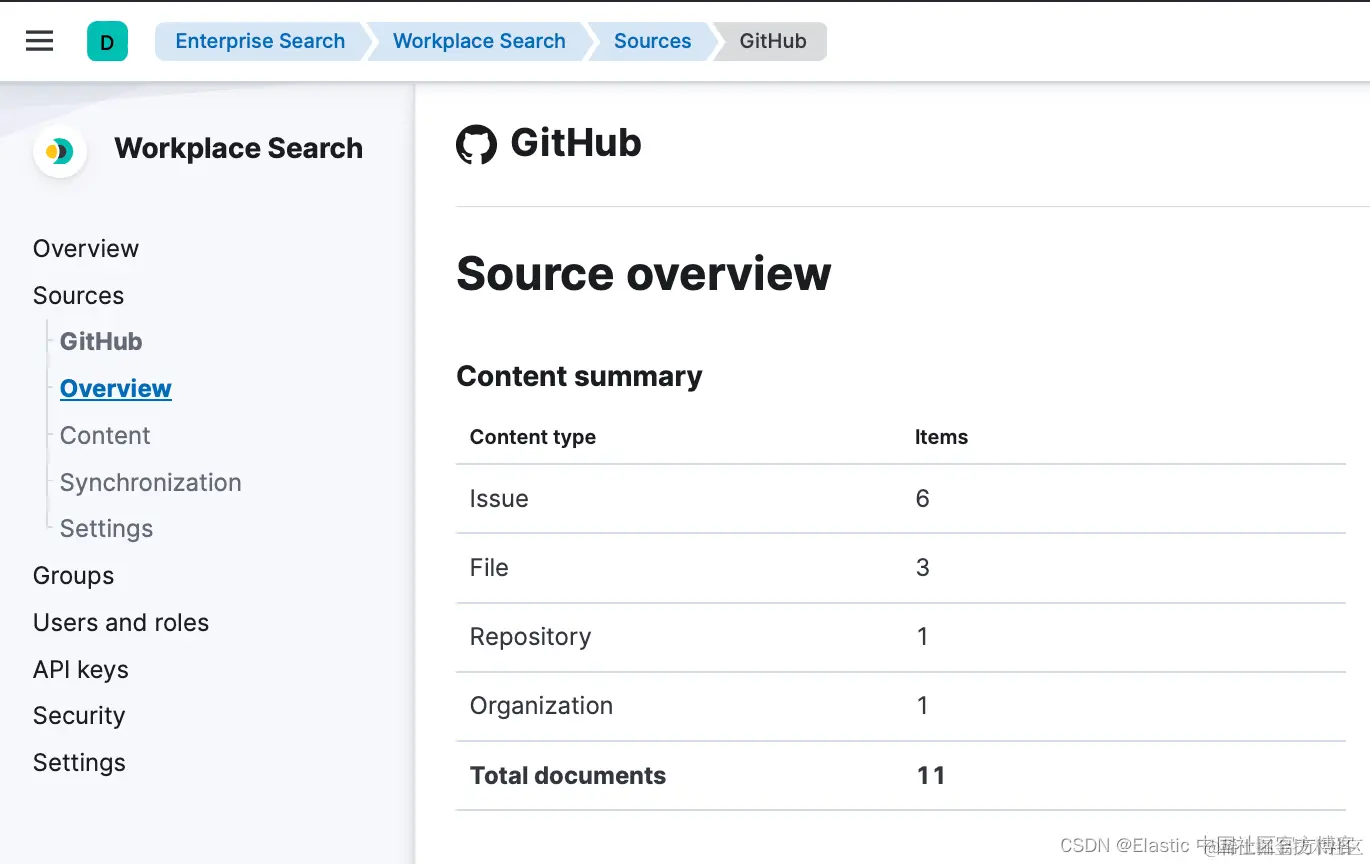Click the Workplace Search logo icon
Image resolution: width=1370 pixels, height=864 pixels.
tap(60, 151)
